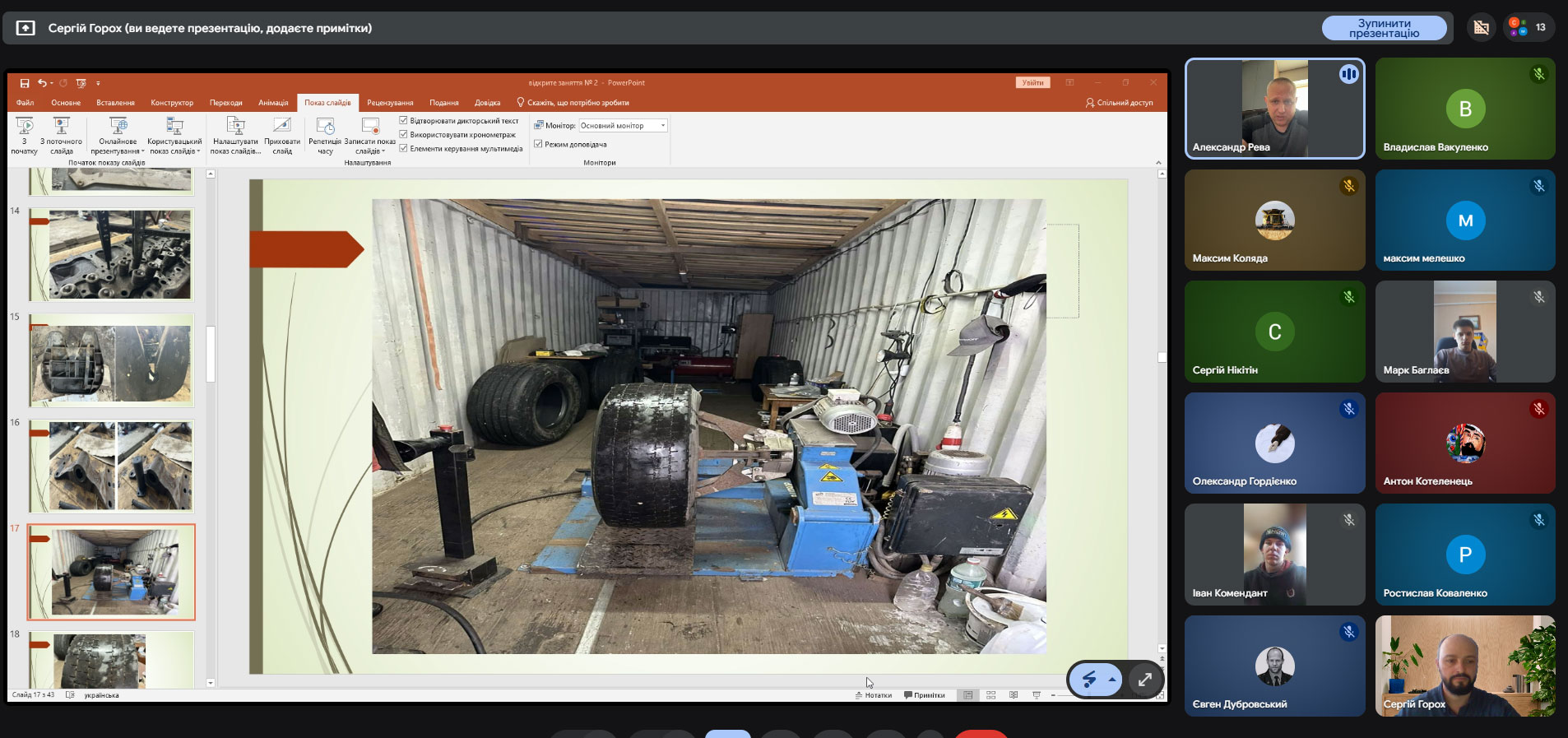Open Нотатки pane from status bar

pyautogui.click(x=874, y=695)
